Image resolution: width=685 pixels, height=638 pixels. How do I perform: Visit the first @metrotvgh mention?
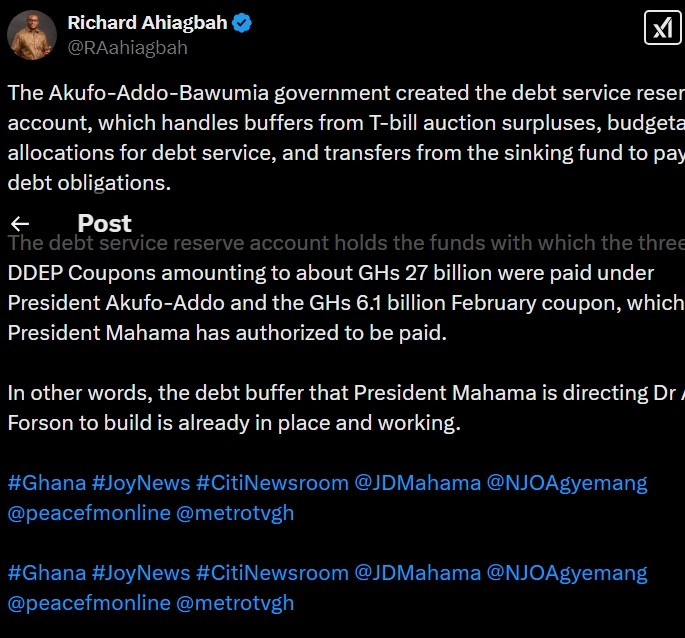point(235,514)
